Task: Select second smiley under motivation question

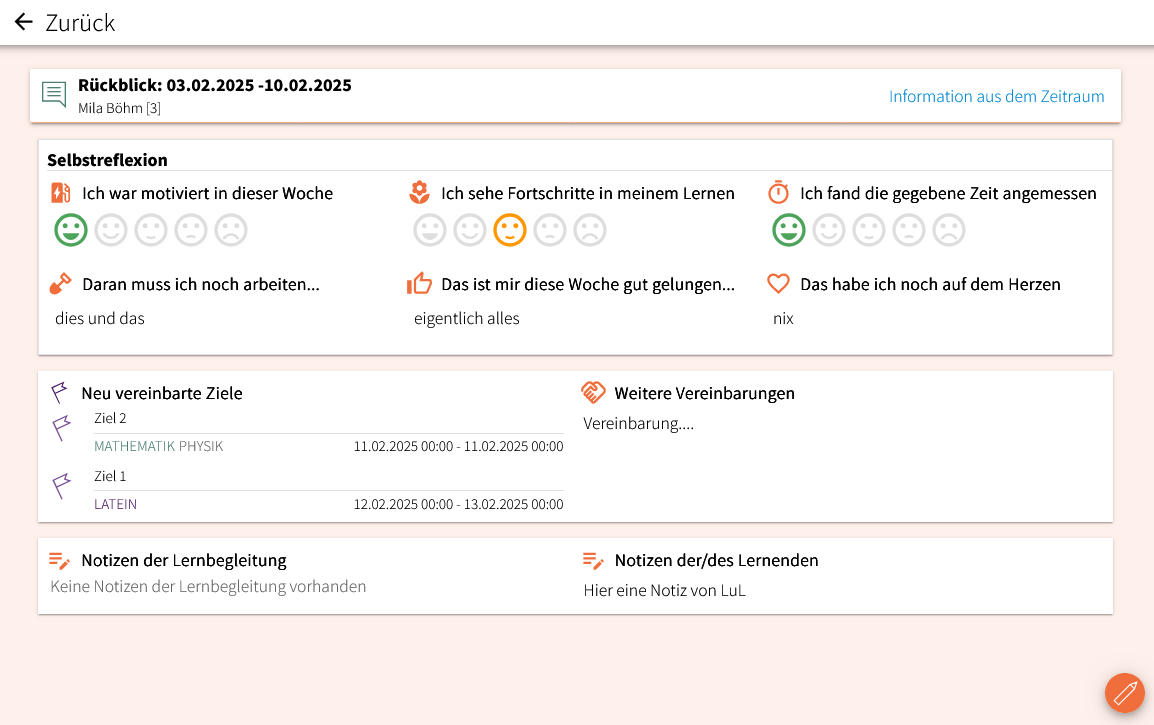Action: (111, 230)
